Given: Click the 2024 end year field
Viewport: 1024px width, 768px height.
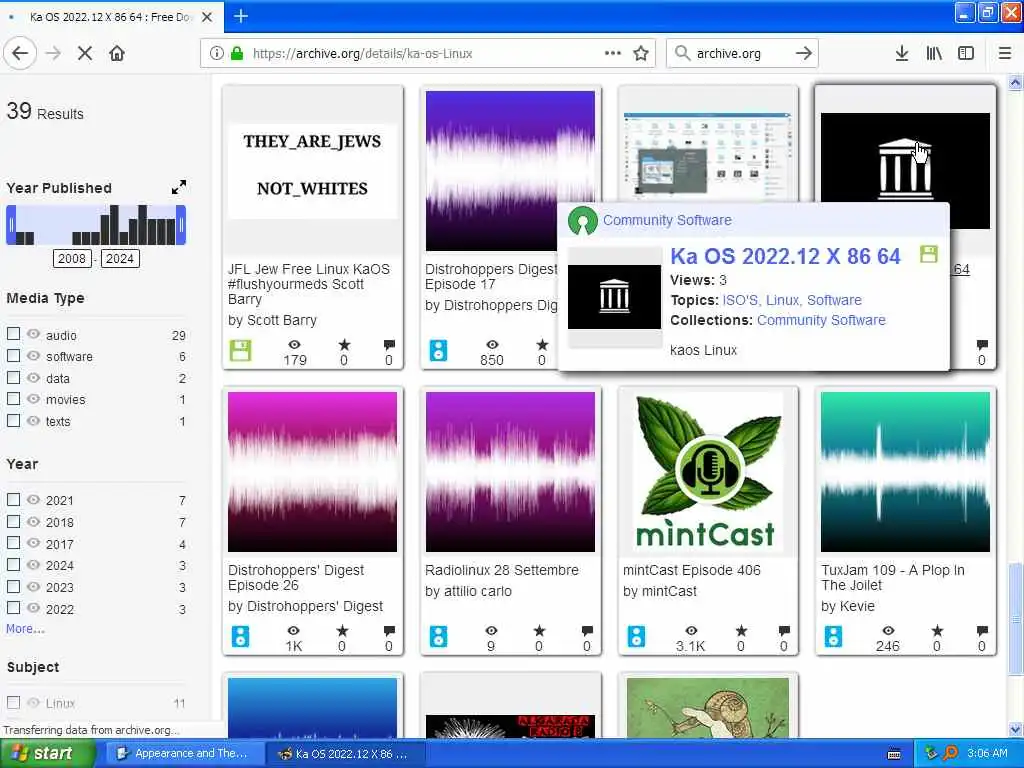Looking at the screenshot, I should pos(120,259).
